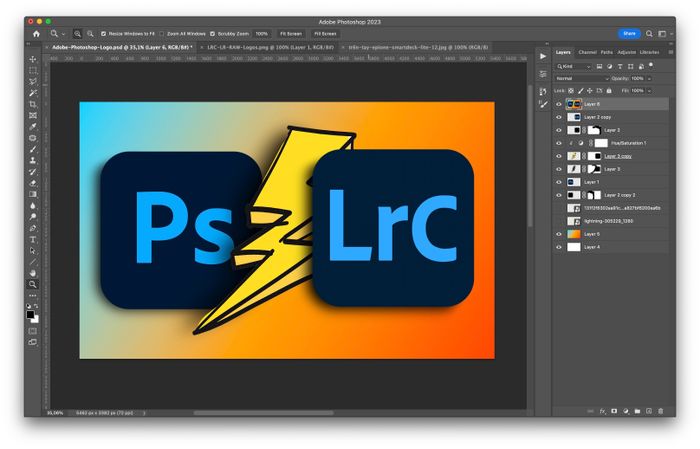Image resolution: width=700 pixels, height=449 pixels.
Task: Click the Fill Screen button
Action: click(x=325, y=34)
